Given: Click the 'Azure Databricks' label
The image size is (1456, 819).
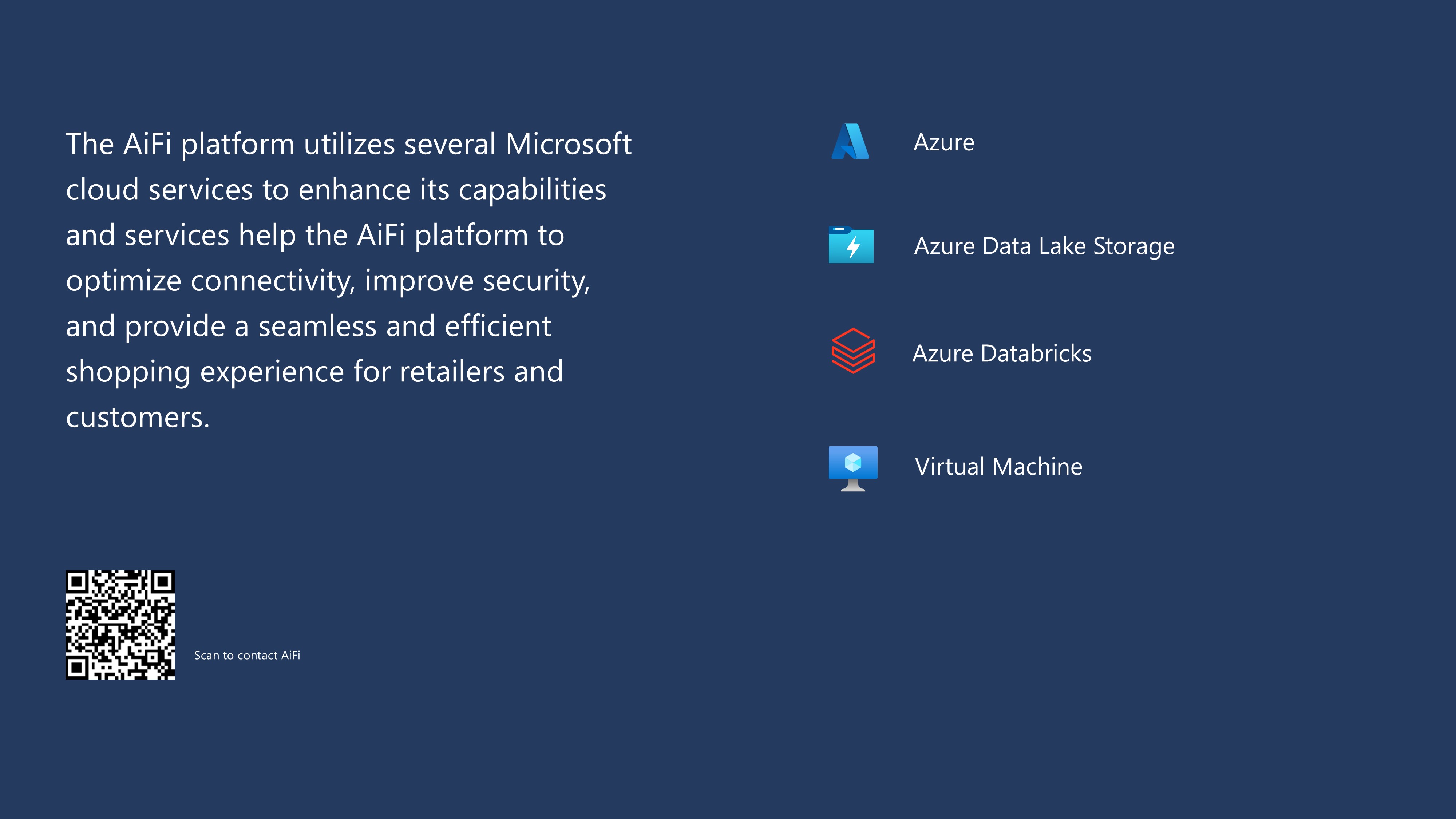Looking at the screenshot, I should (x=1002, y=354).
